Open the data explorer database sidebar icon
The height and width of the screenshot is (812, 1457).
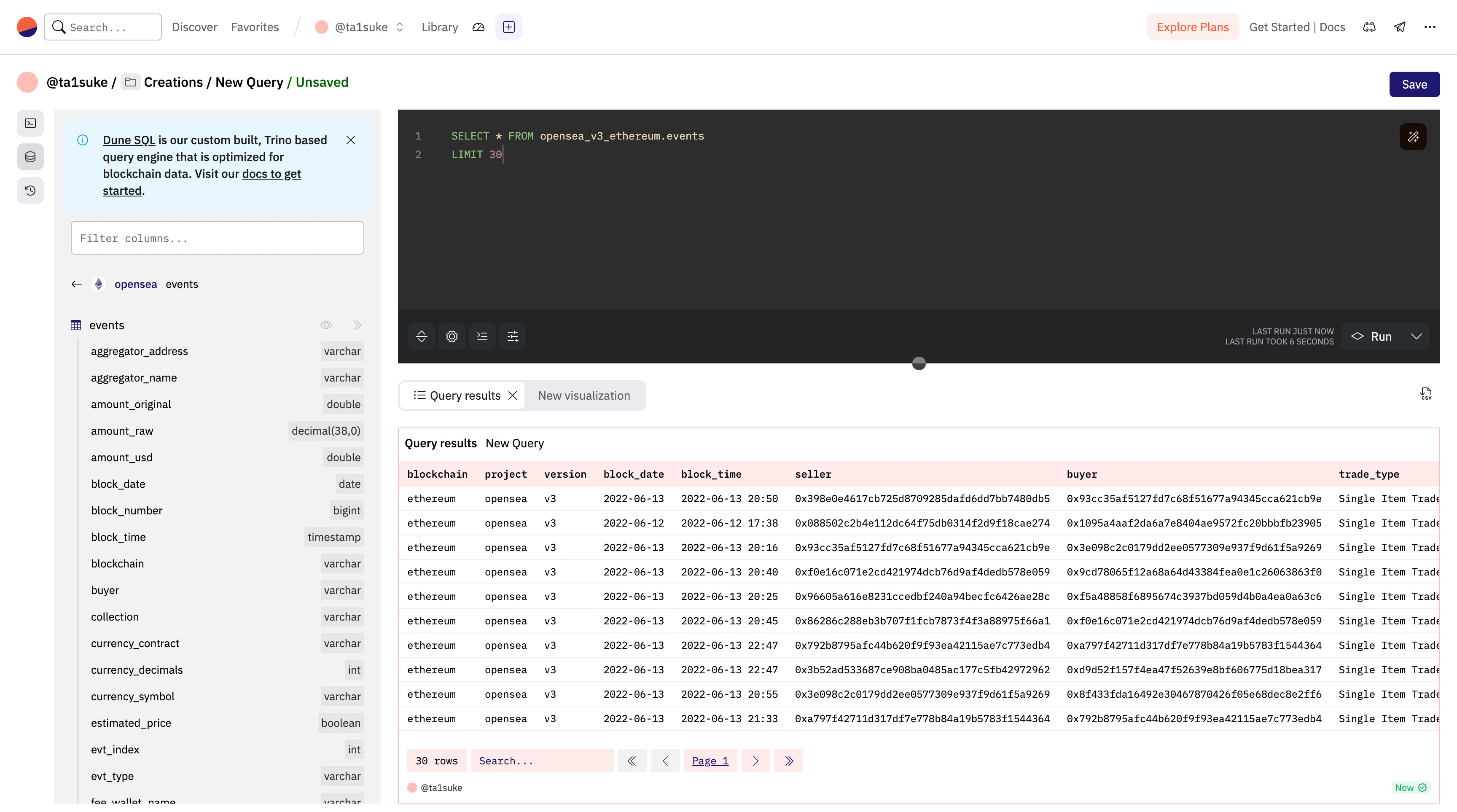tap(30, 157)
